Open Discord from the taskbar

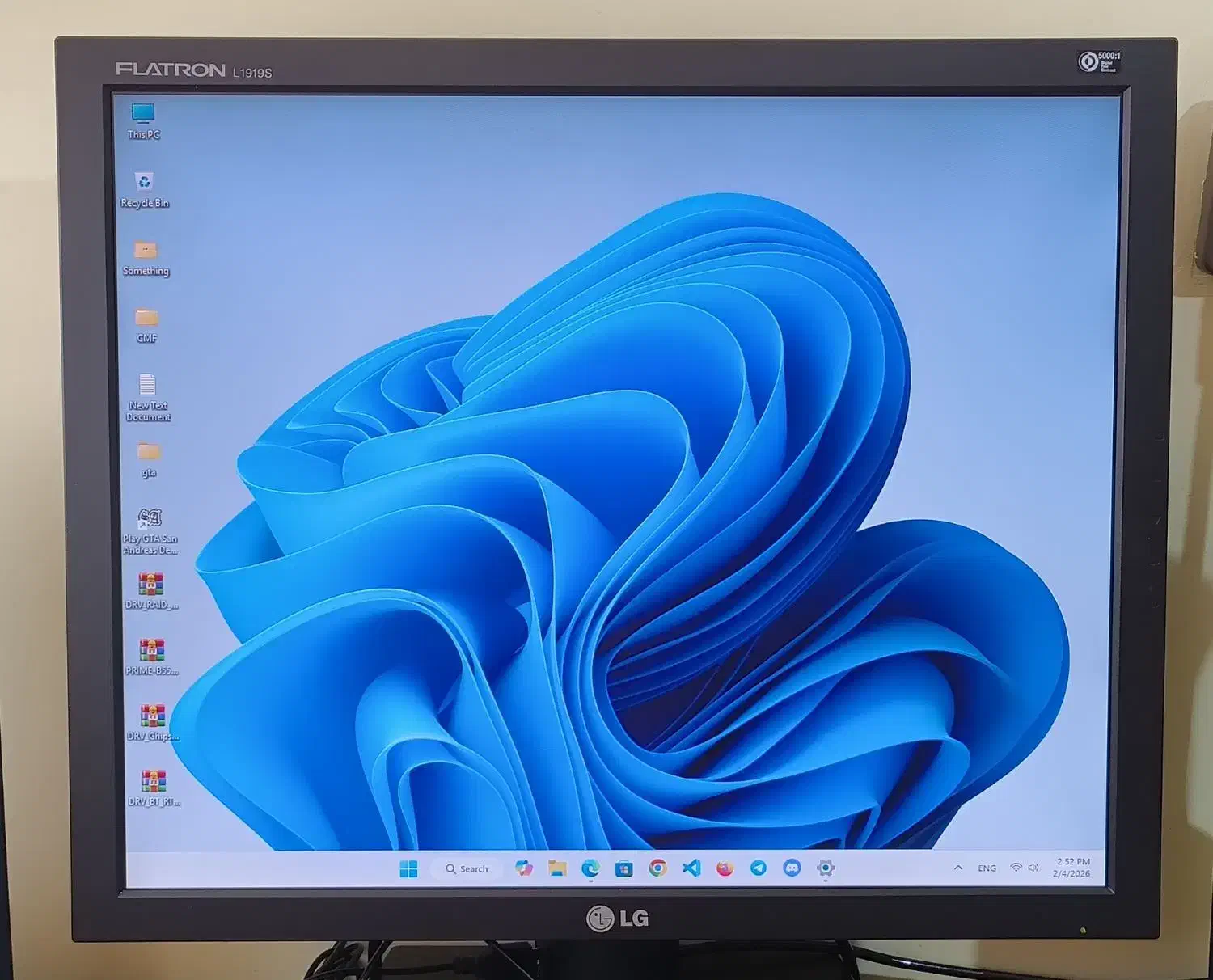point(793,868)
